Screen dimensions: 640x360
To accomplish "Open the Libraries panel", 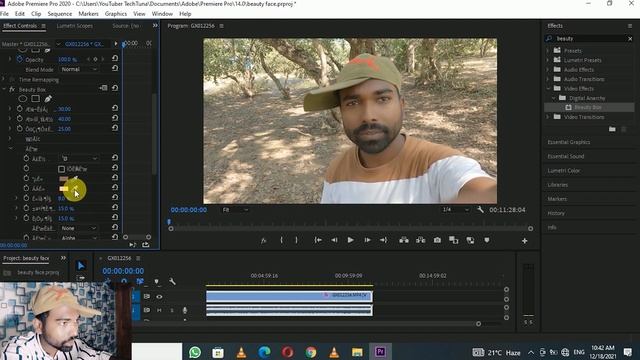I will tap(558, 185).
